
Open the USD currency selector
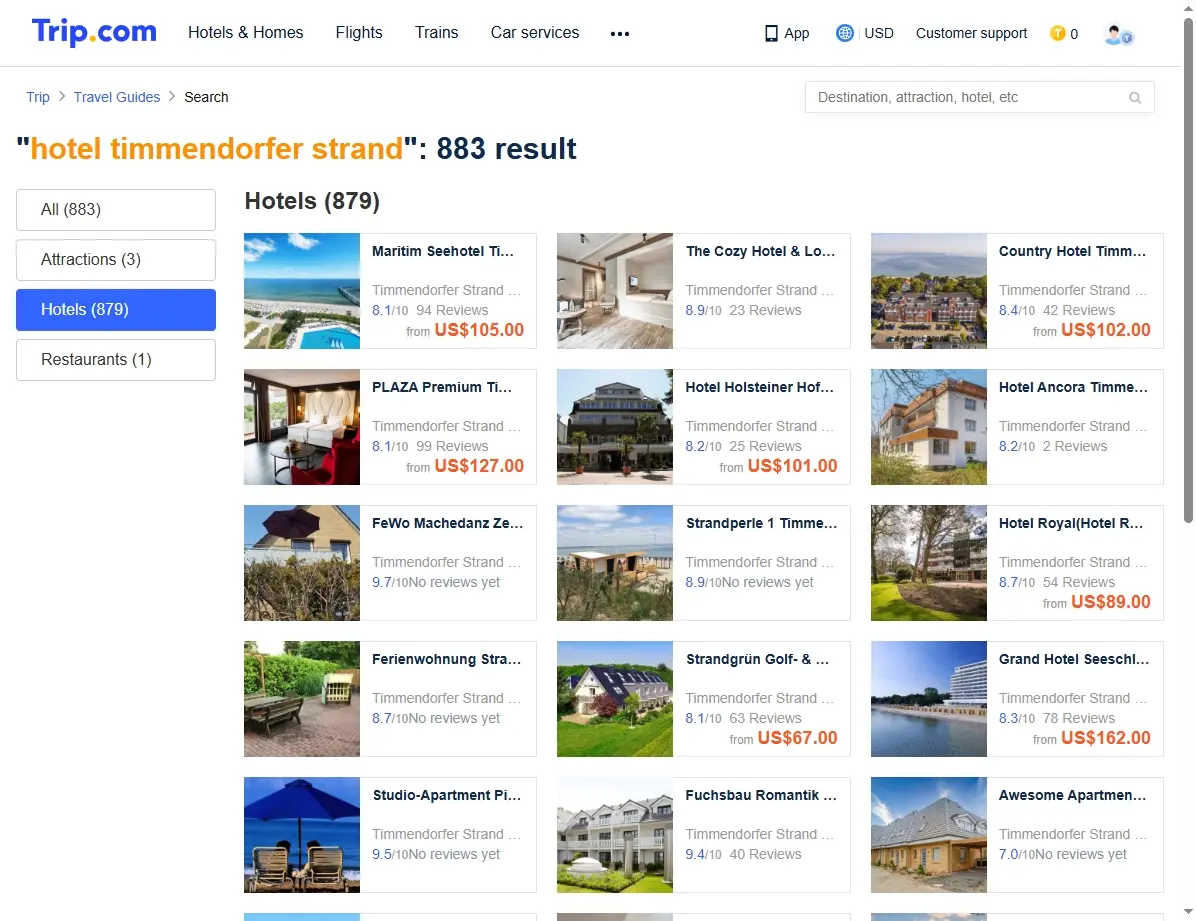click(x=879, y=33)
